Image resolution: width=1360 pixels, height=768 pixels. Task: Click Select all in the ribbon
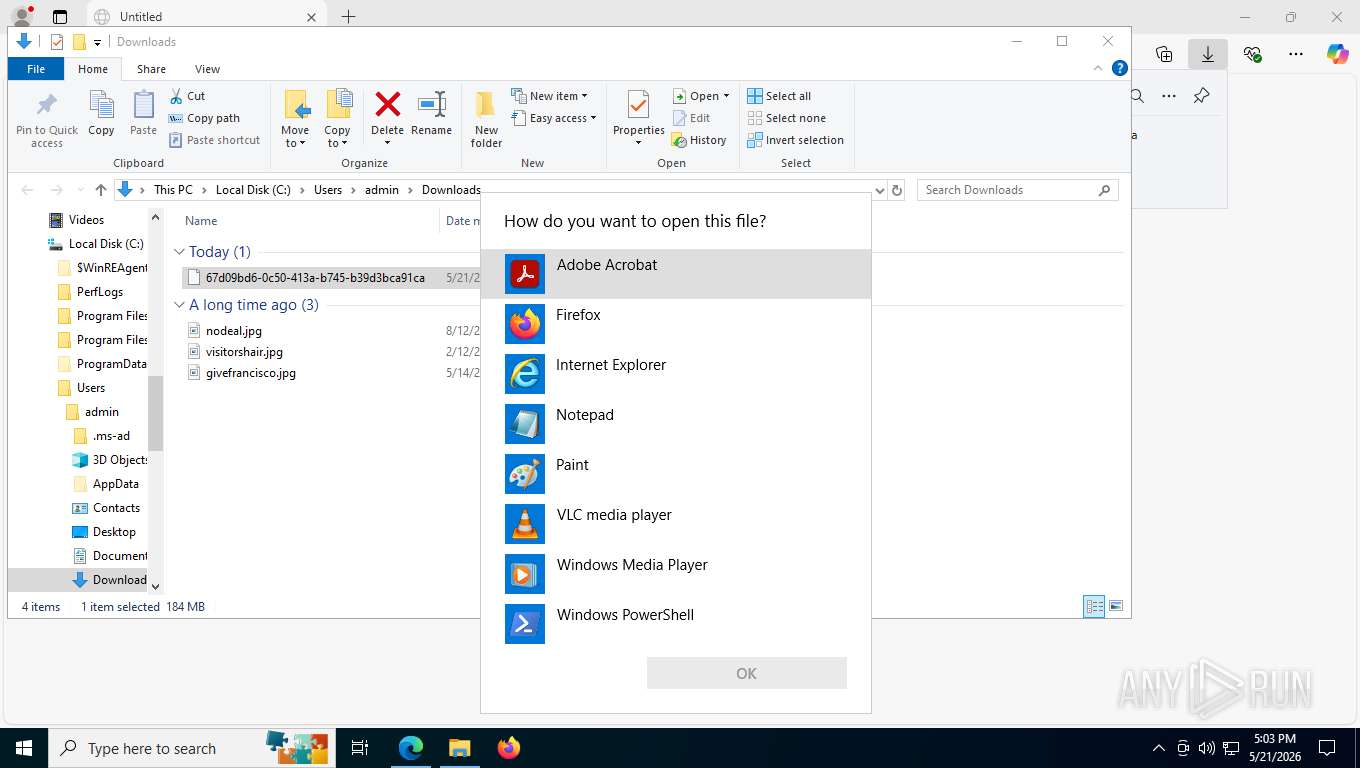(x=779, y=96)
